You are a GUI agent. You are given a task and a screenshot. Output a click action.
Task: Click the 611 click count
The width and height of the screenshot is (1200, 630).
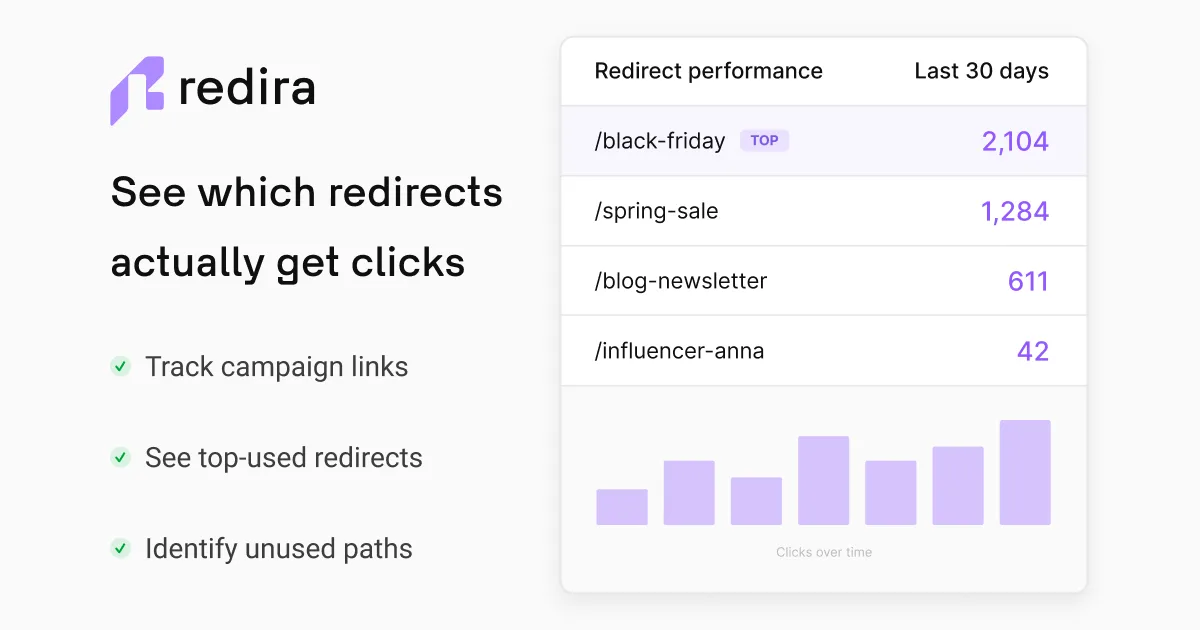[1028, 281]
